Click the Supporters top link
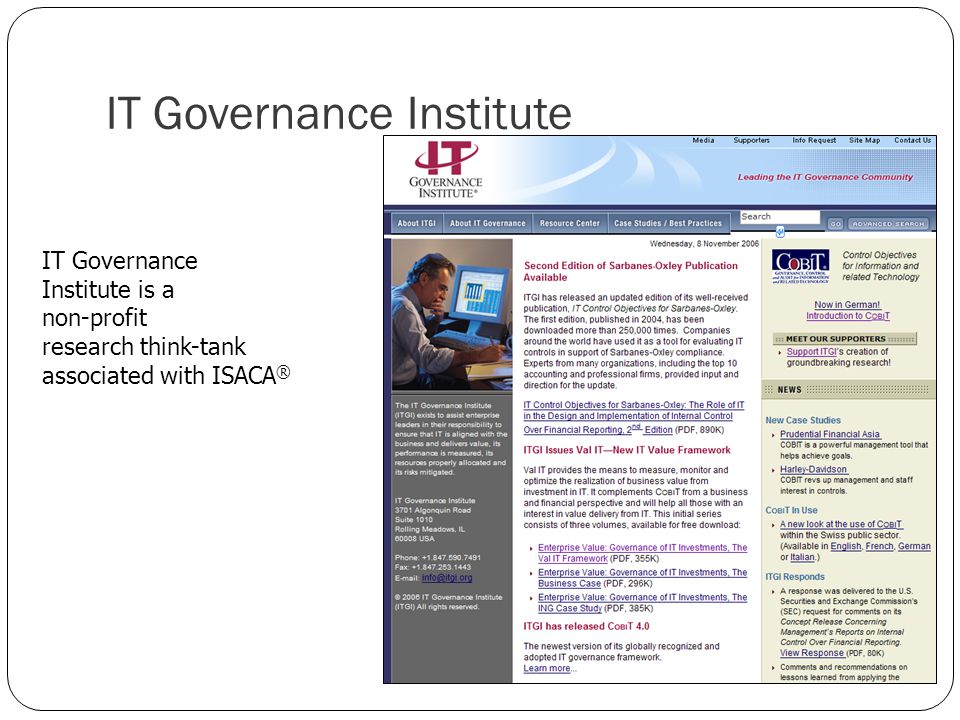Screen dimensions: 960x720 [x=751, y=140]
